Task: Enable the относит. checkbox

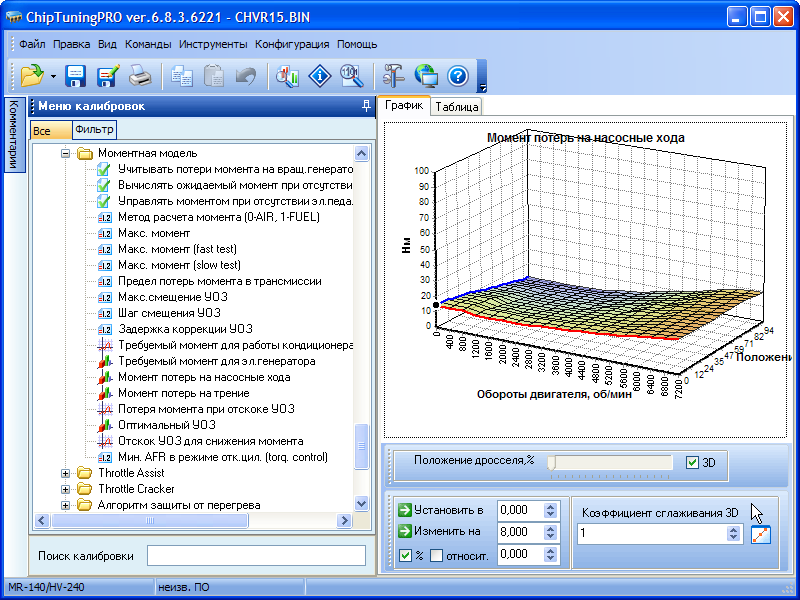Action: tap(436, 555)
